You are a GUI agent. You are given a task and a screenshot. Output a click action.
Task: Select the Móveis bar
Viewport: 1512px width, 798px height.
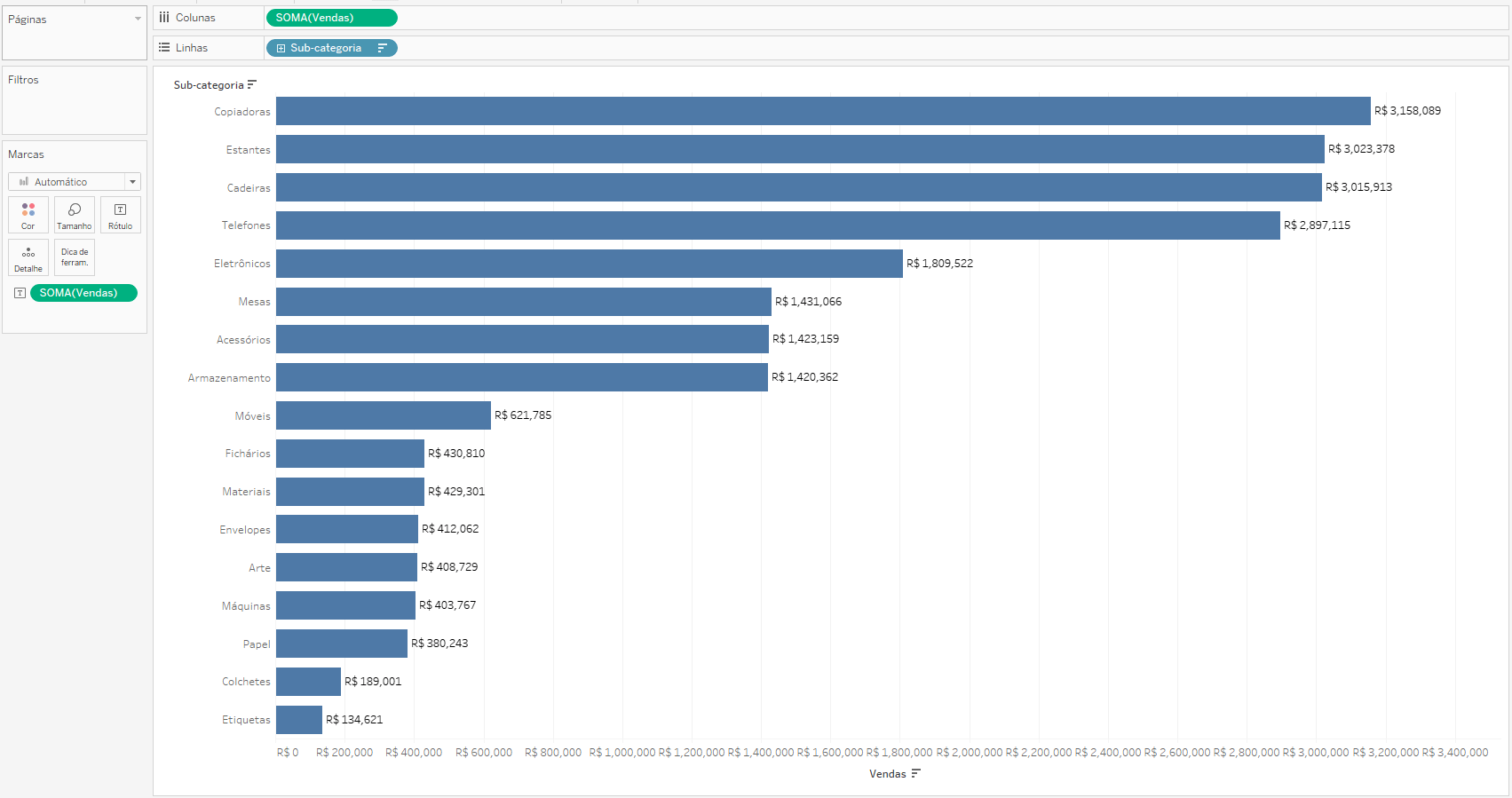coord(384,415)
